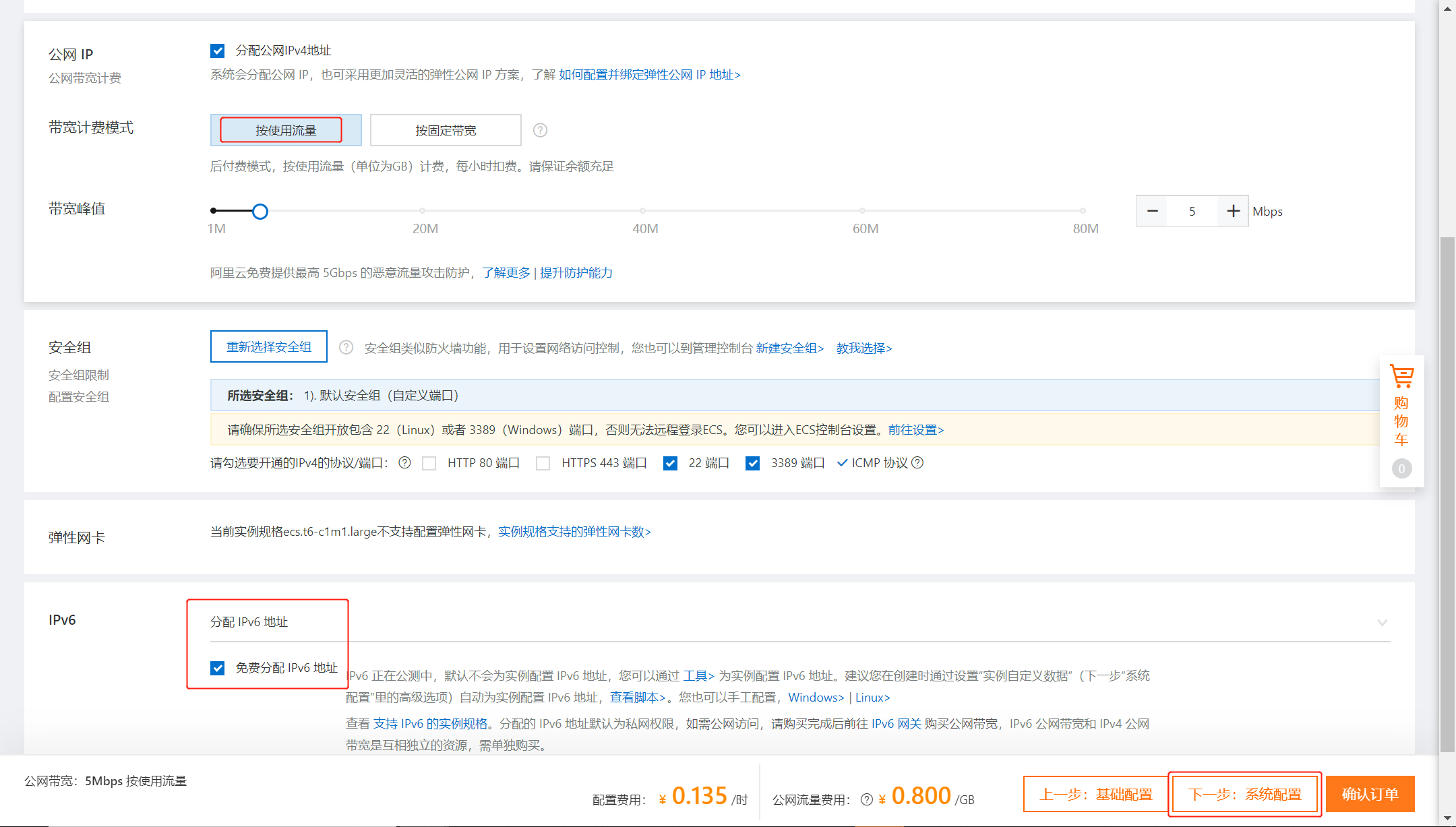The height and width of the screenshot is (827, 1456).
Task: Open the 教我选择 link
Action: (863, 348)
